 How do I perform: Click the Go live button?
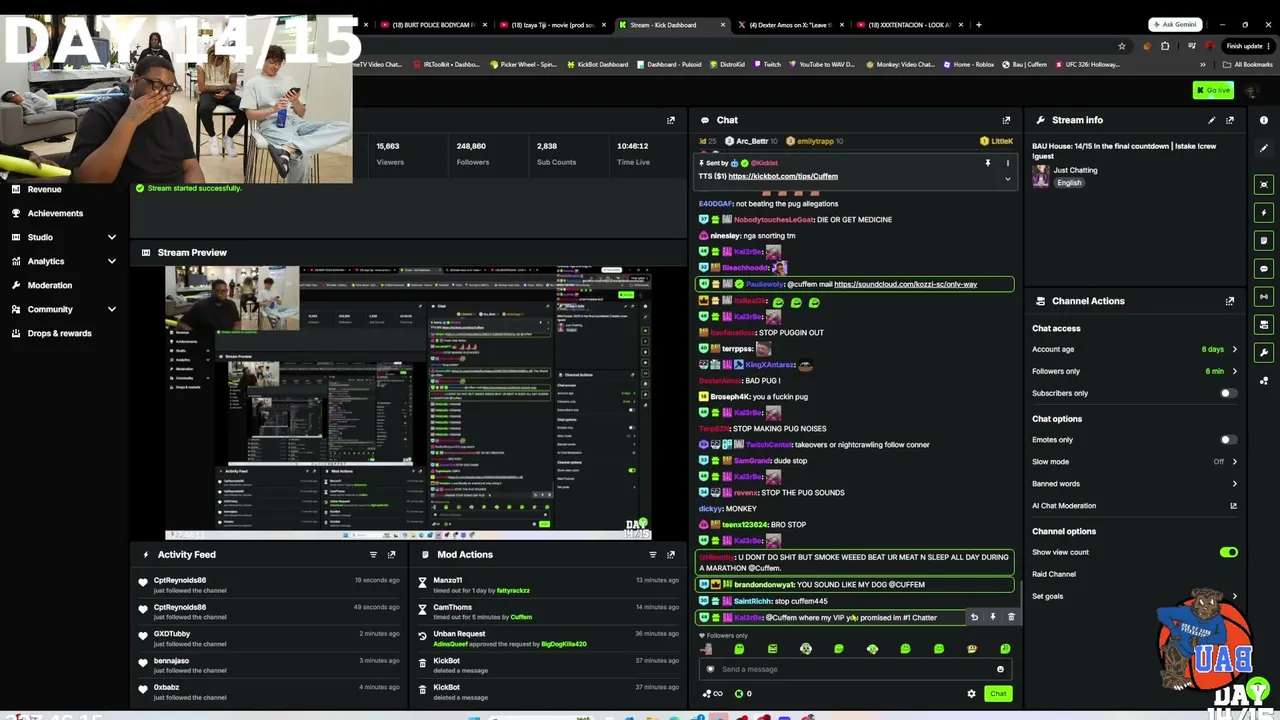[1213, 90]
